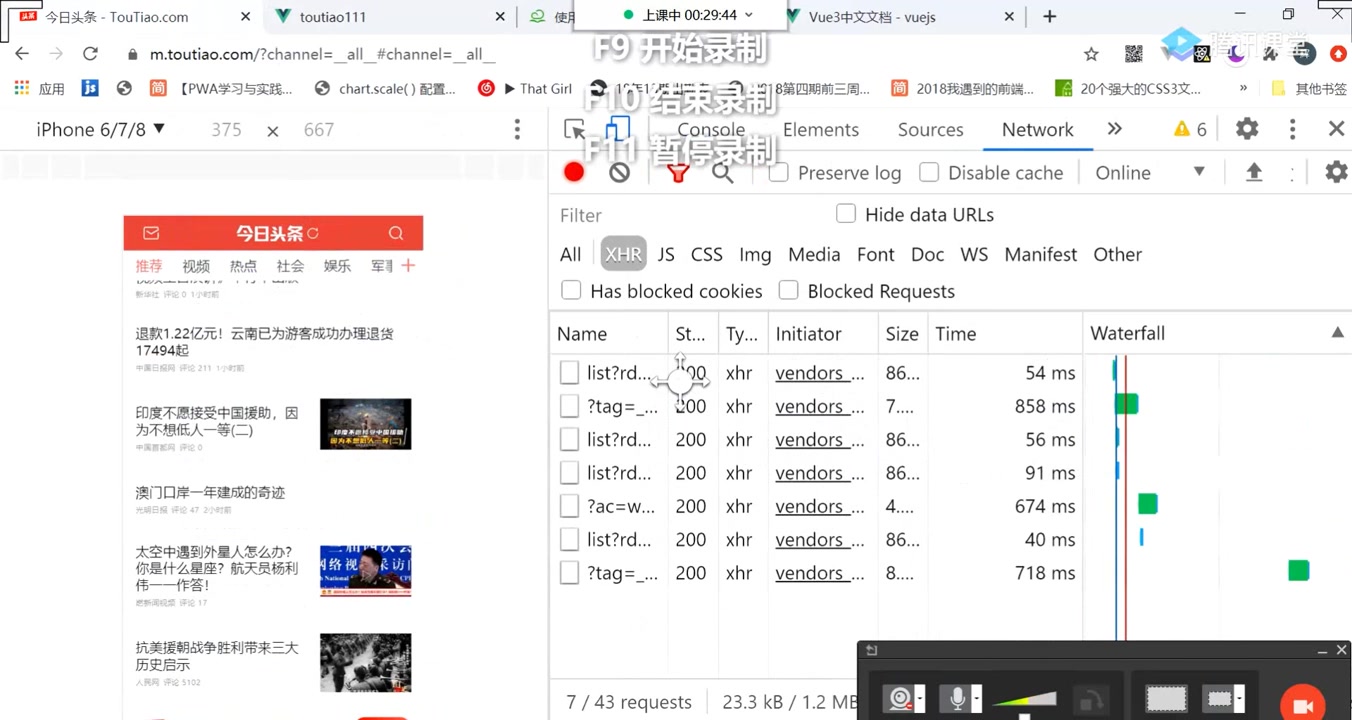This screenshot has width=1352, height=720.
Task: Check Has blocked cookies filter
Action: click(571, 290)
